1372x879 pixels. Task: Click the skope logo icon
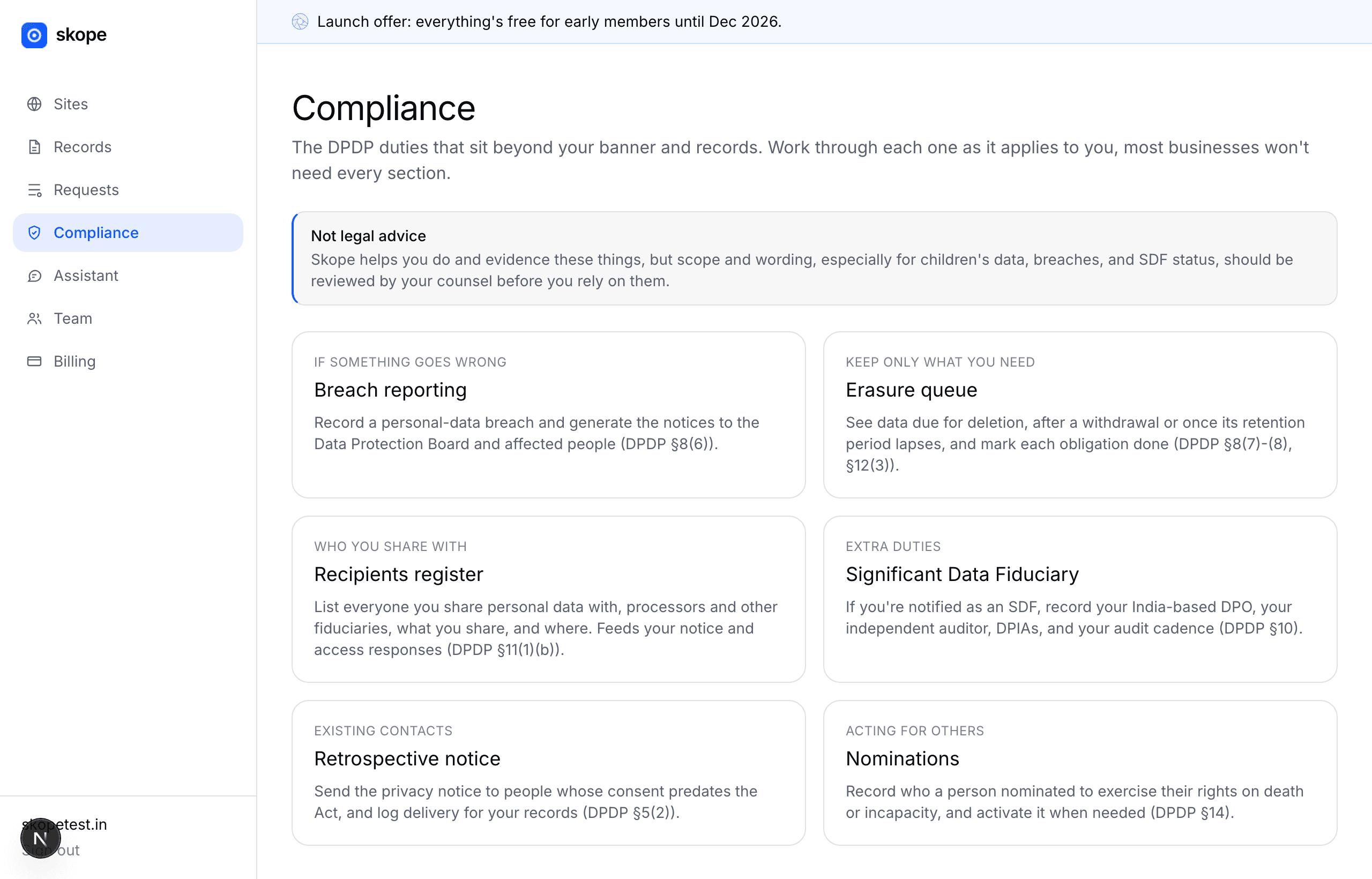[34, 35]
